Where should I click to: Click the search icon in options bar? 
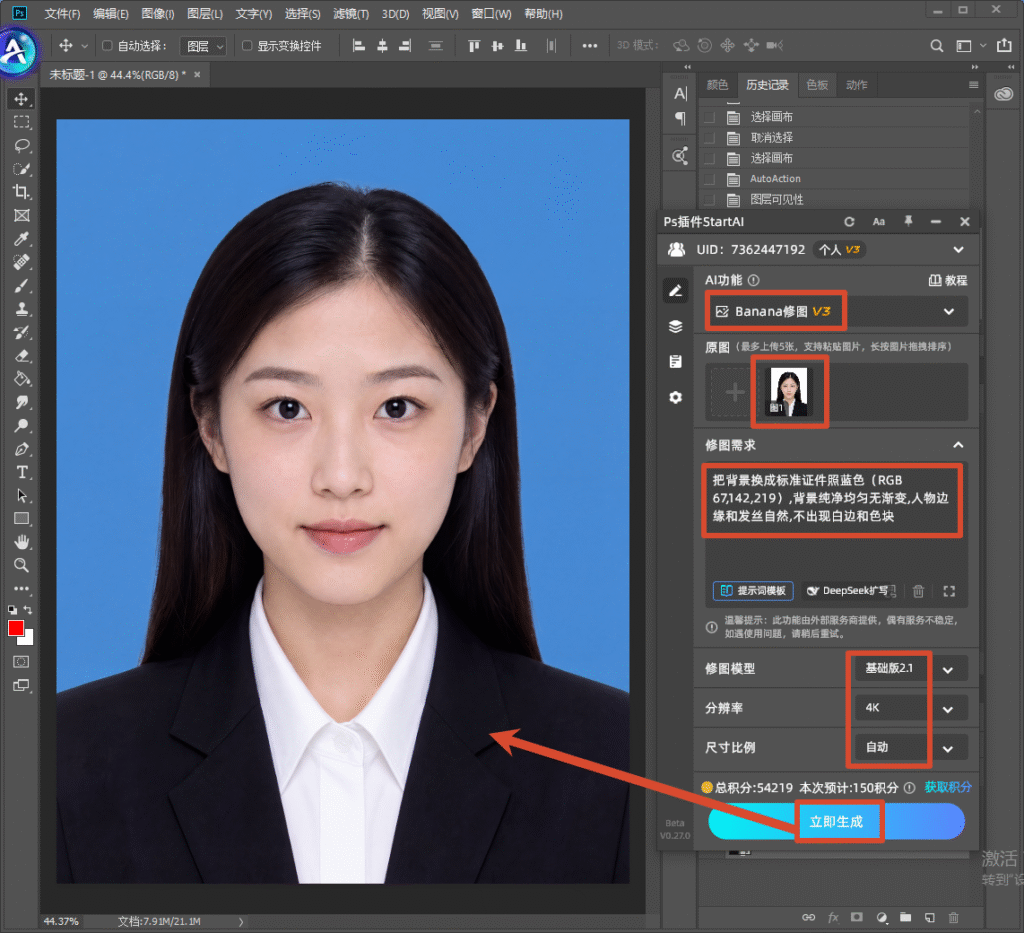(936, 46)
